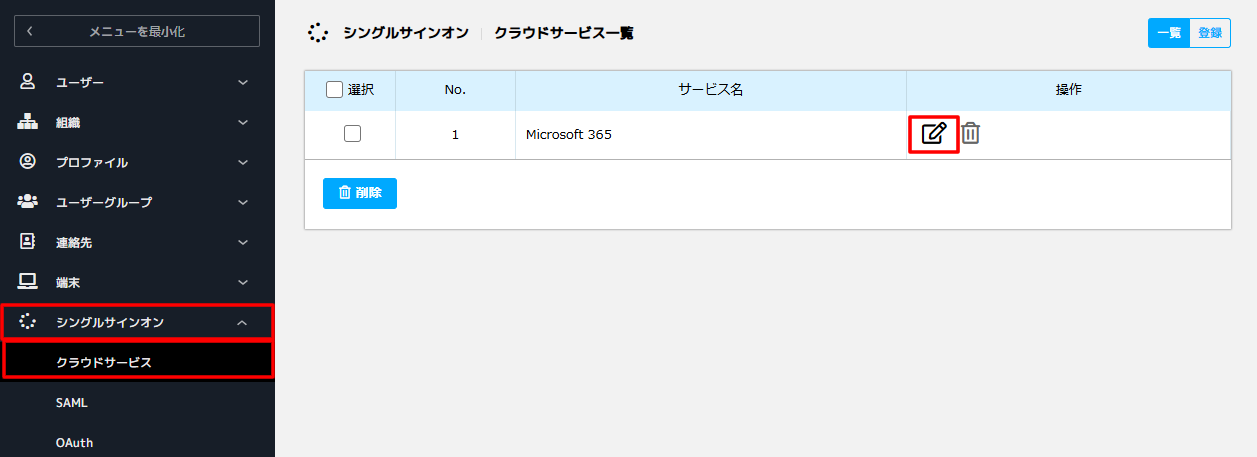This screenshot has width=1257, height=457.
Task: Select the 端末 menu label
Action: (x=68, y=282)
